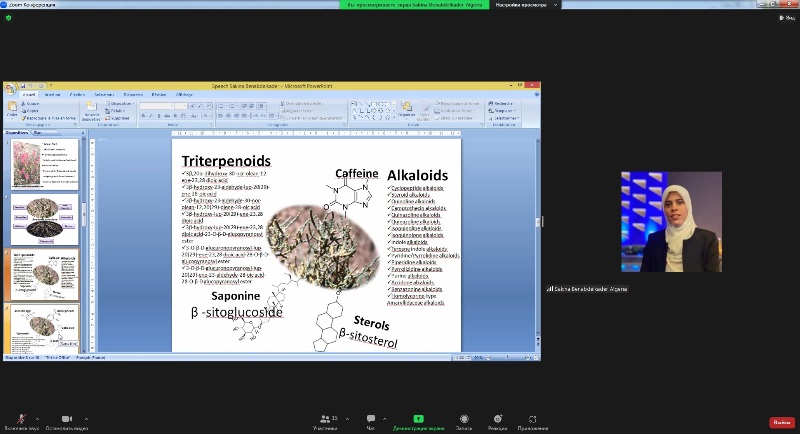This screenshot has height=434, width=800.
Task: Open the Participants panel
Action: (x=324, y=420)
